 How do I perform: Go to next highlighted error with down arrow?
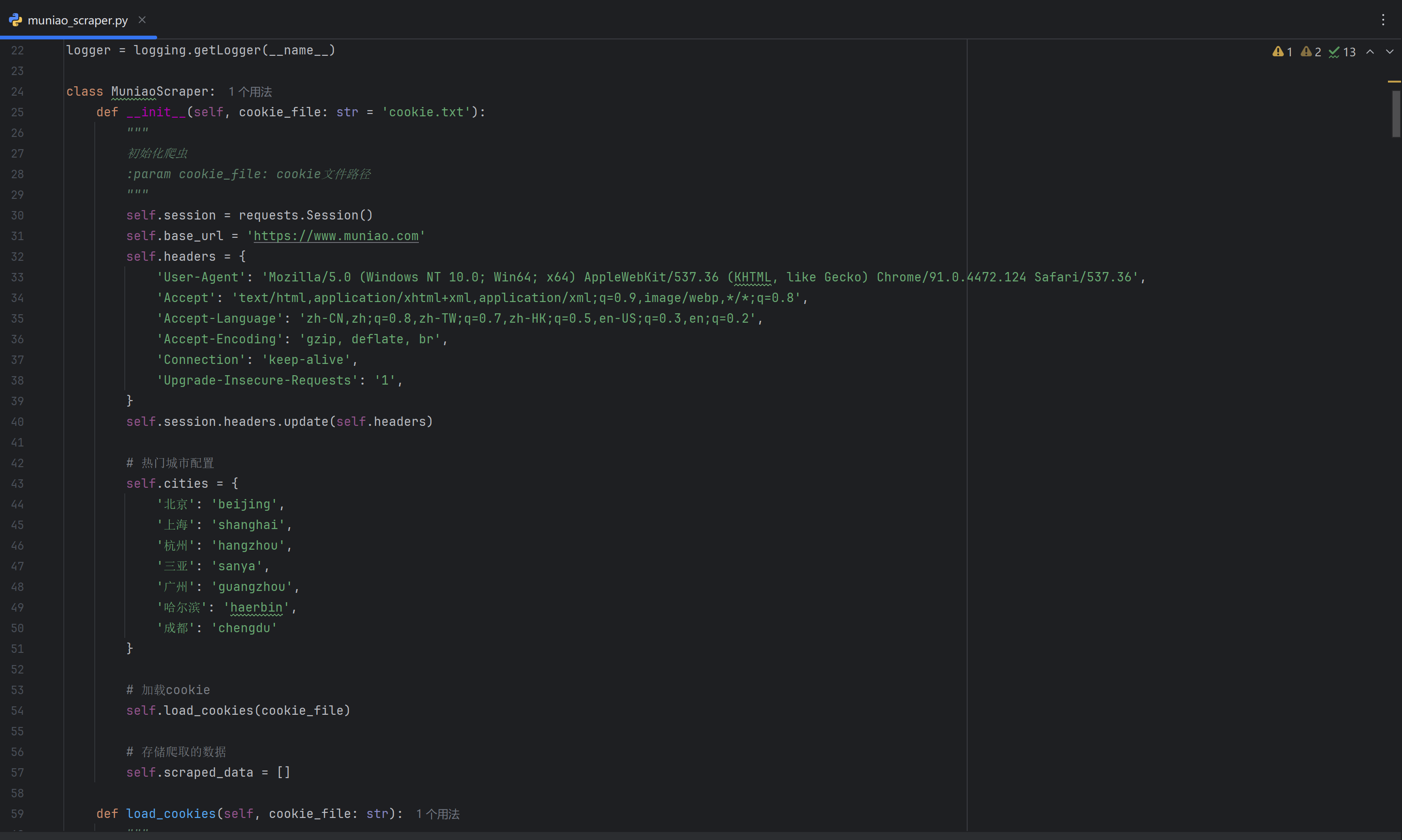[1389, 52]
